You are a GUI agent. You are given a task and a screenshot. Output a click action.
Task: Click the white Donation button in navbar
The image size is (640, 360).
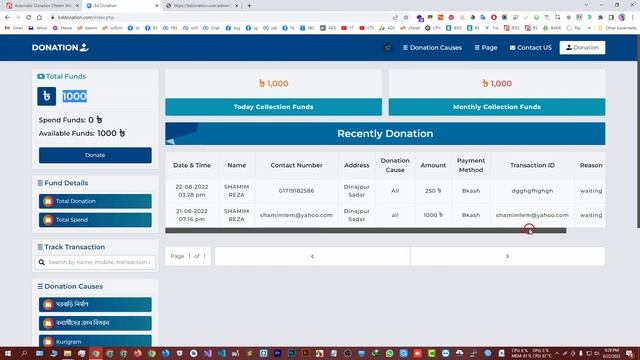582,48
